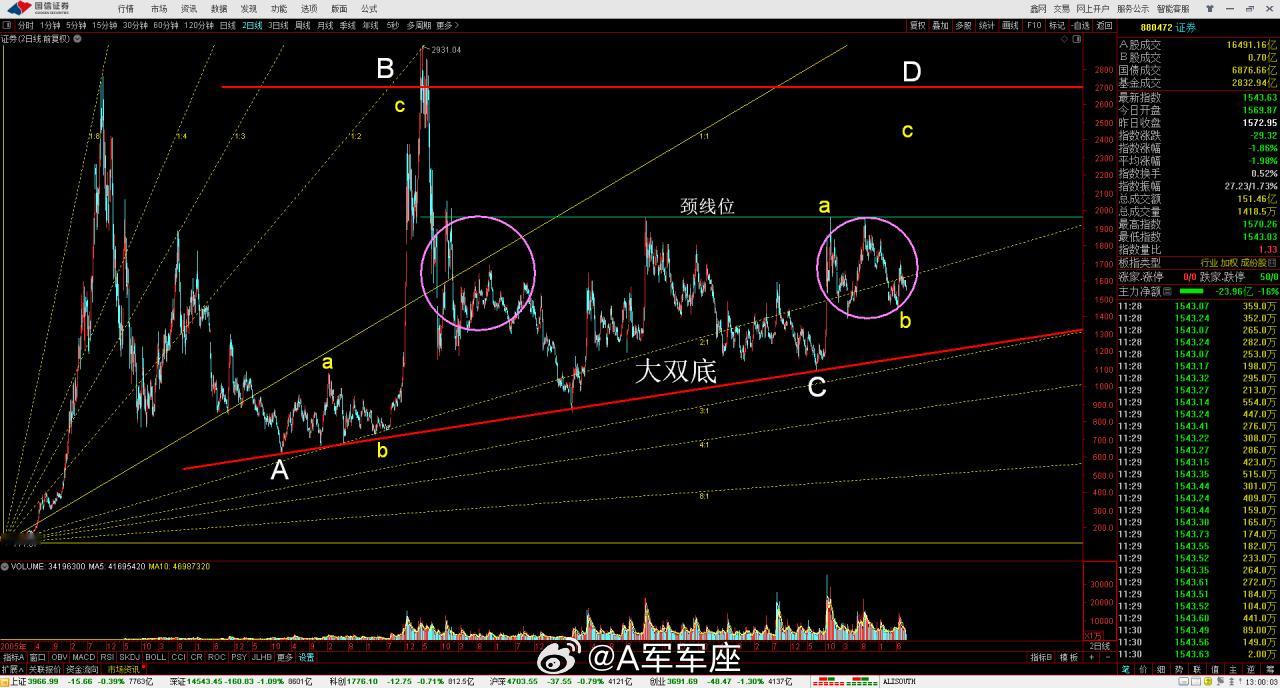Select the ROC indicator
Image resolution: width=1280 pixels, height=688 pixels.
point(217,658)
